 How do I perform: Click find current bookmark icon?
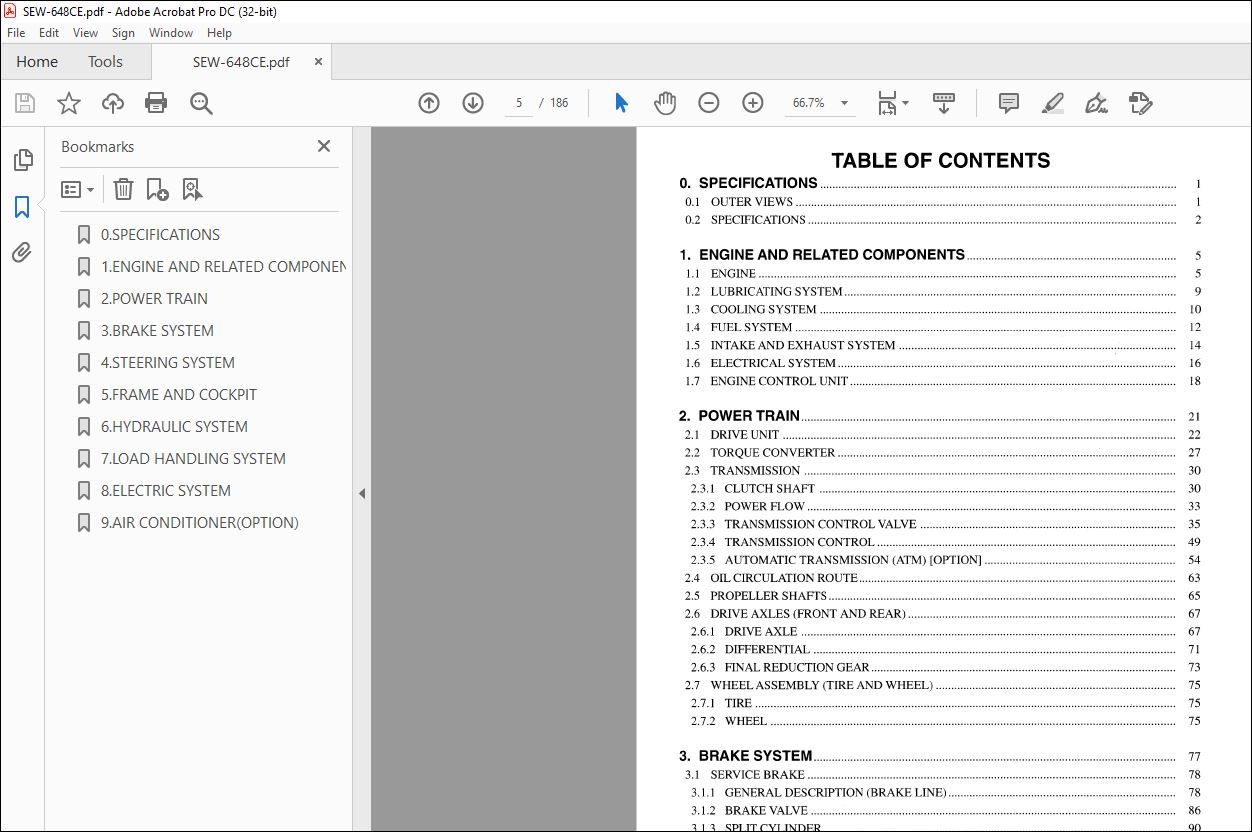tap(192, 189)
